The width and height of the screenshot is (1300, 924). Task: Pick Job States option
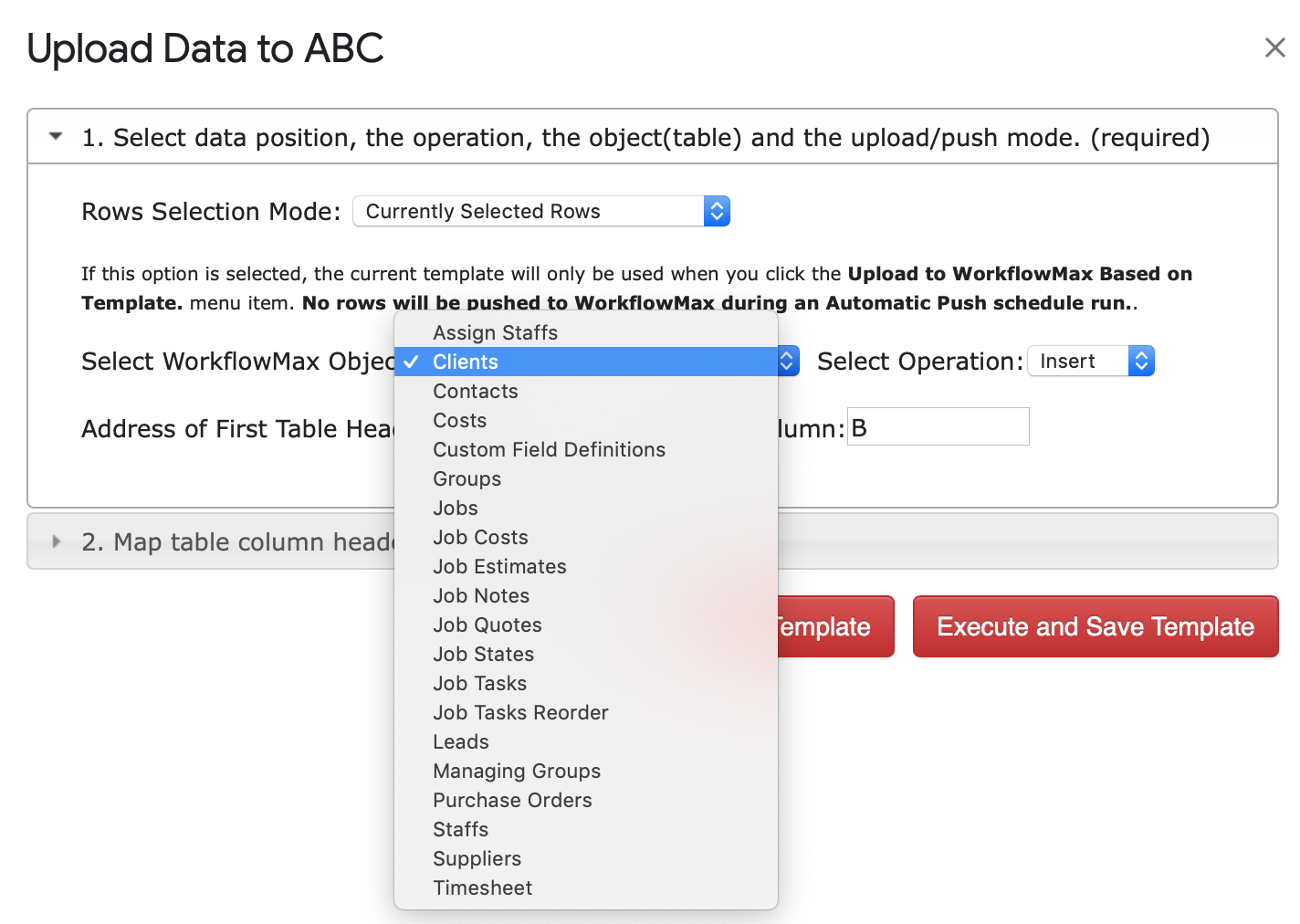click(586, 654)
